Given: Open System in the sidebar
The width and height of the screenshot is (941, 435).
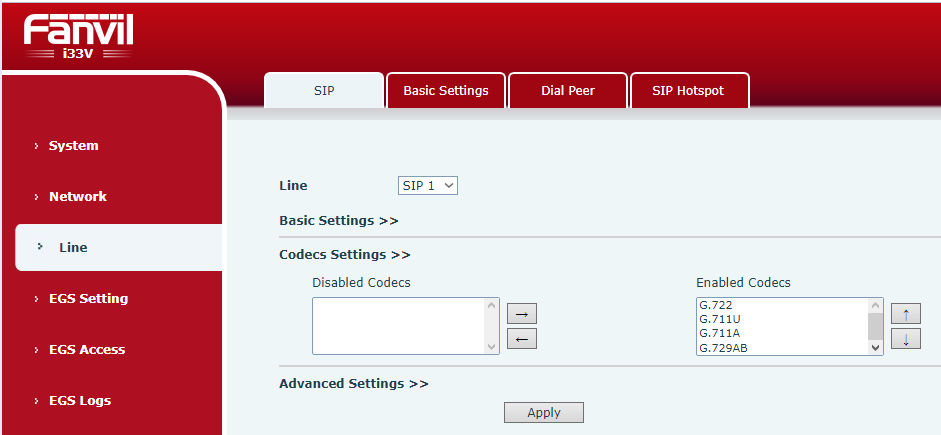Looking at the screenshot, I should pos(74,145).
